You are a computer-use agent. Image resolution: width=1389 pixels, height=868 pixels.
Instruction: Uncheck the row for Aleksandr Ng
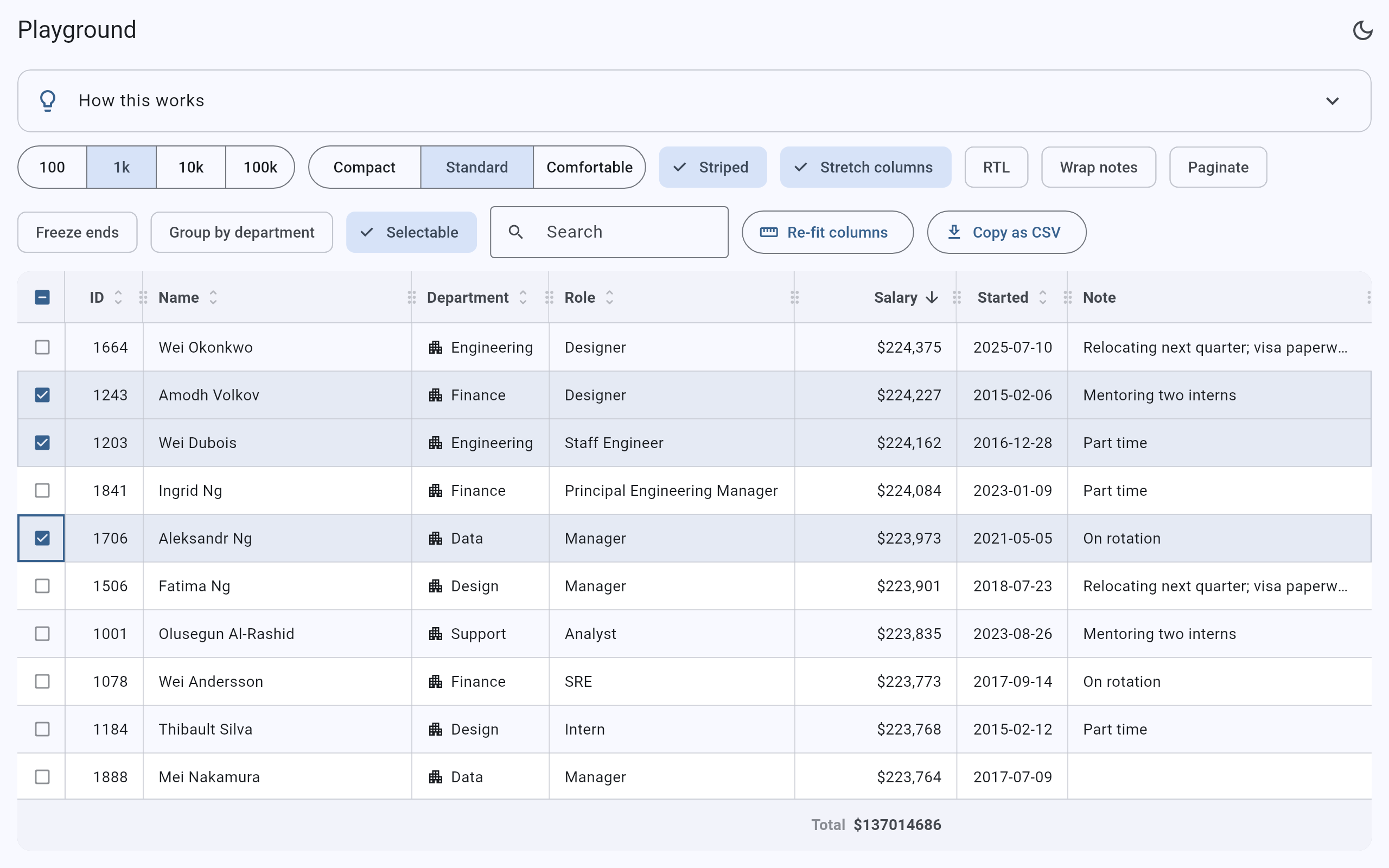42,538
